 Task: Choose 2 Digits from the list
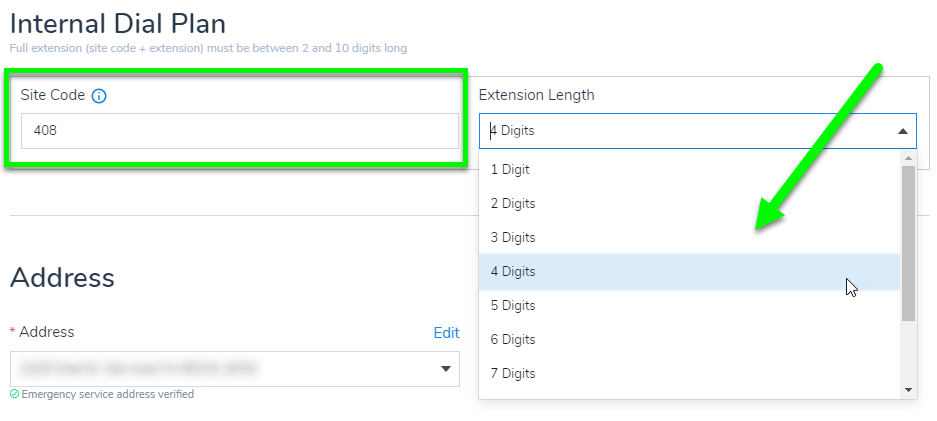(513, 203)
